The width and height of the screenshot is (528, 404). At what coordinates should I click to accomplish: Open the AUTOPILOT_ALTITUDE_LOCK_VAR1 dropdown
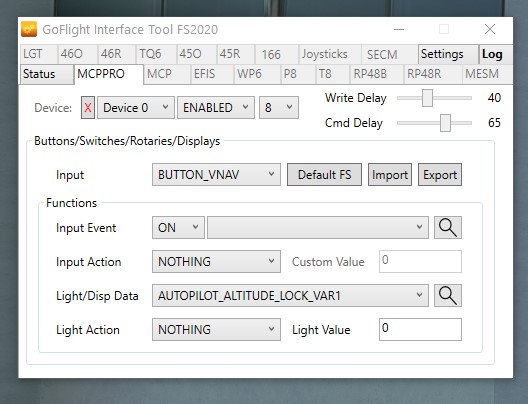290,296
